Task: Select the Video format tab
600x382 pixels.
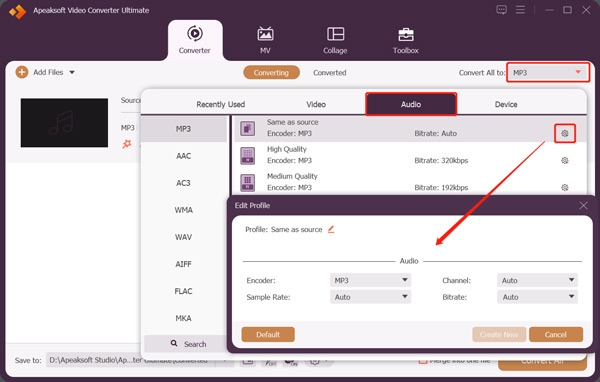Action: click(316, 104)
